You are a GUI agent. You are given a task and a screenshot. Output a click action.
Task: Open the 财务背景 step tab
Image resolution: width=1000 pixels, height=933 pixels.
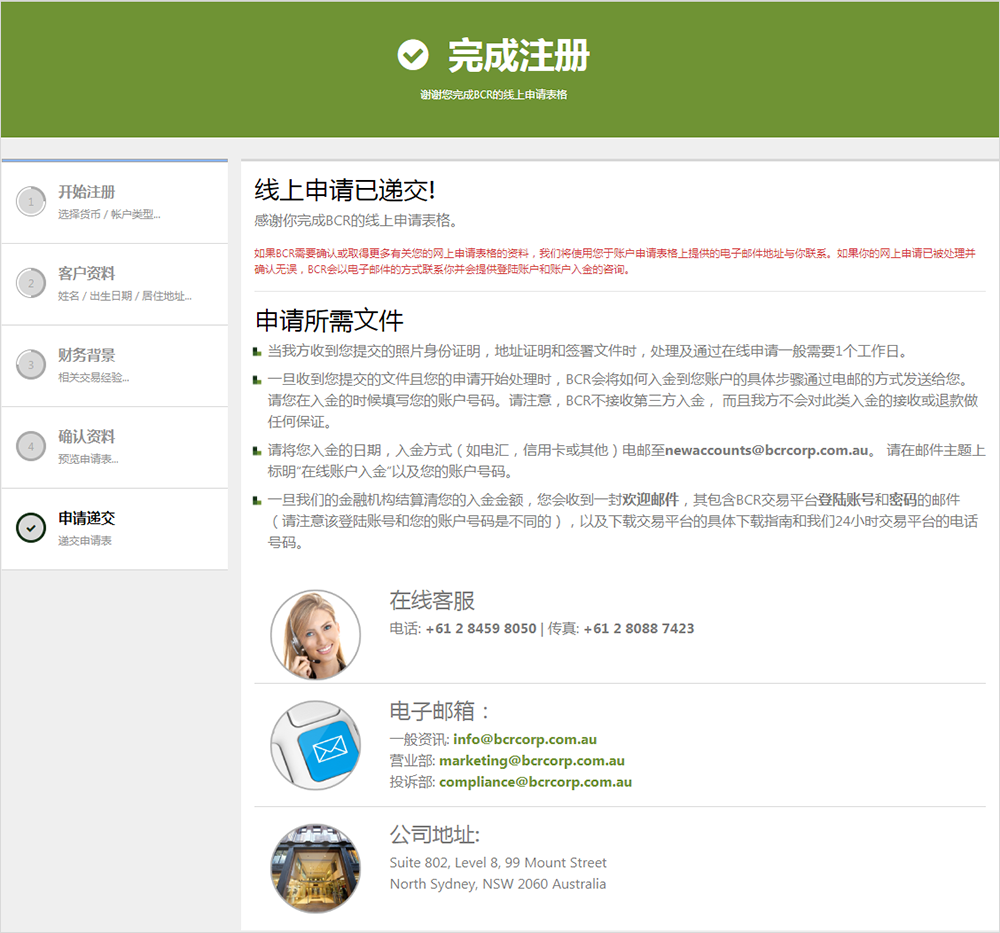click(115, 366)
